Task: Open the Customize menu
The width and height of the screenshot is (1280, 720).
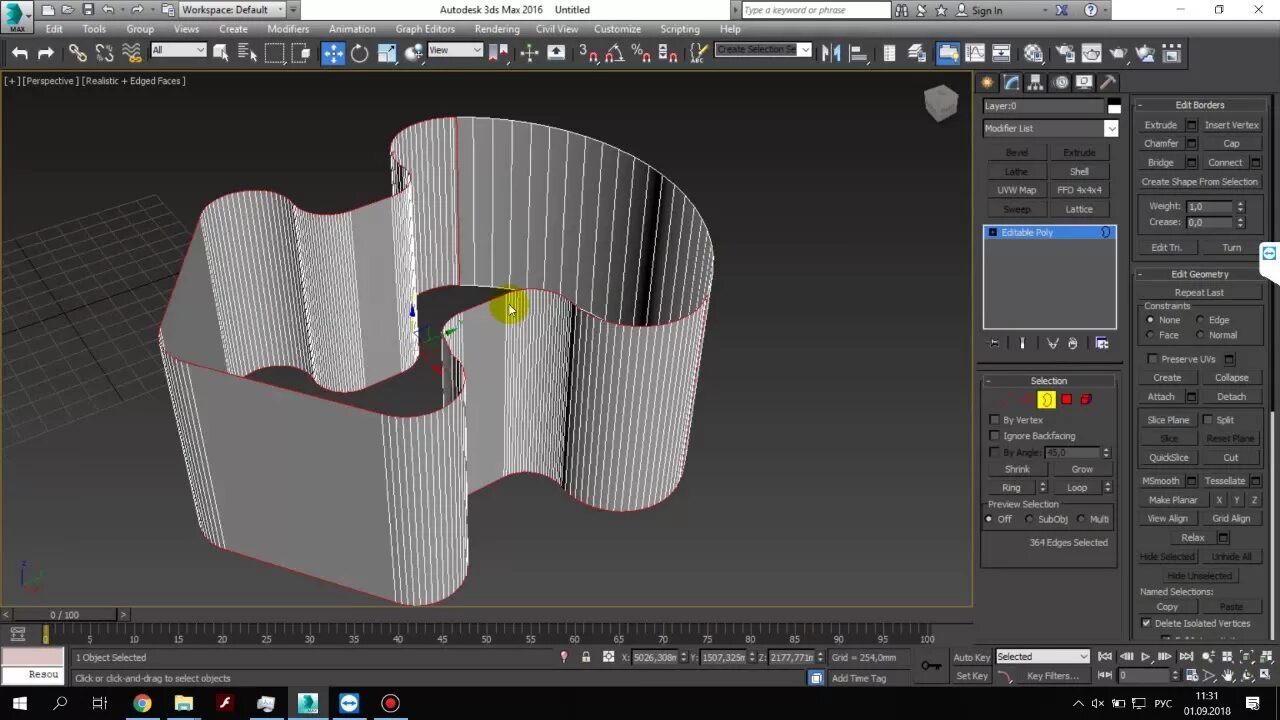Action: tap(617, 29)
